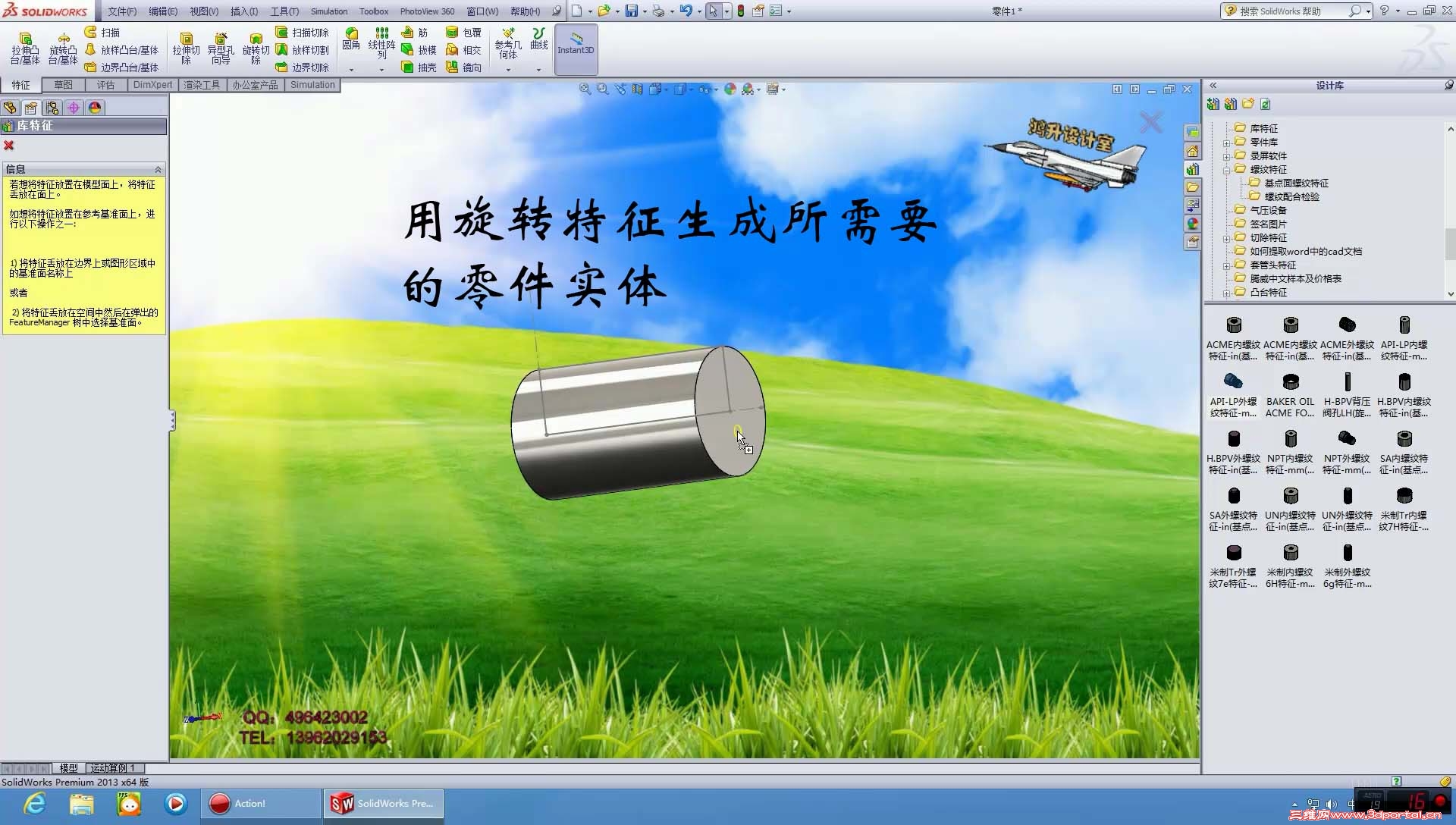The height and width of the screenshot is (825, 1456).
Task: Click the Lofted Cut tool (放样切割)
Action: click(302, 50)
